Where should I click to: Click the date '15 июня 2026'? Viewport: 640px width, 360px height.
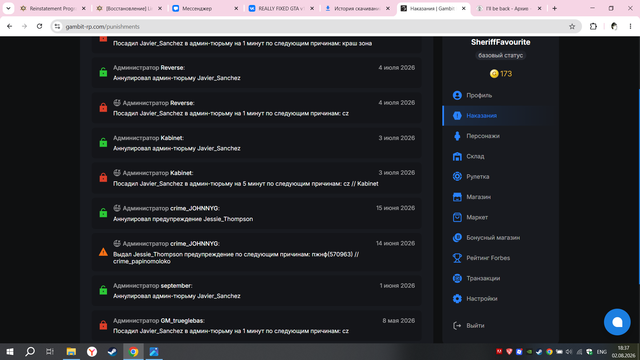[395, 208]
